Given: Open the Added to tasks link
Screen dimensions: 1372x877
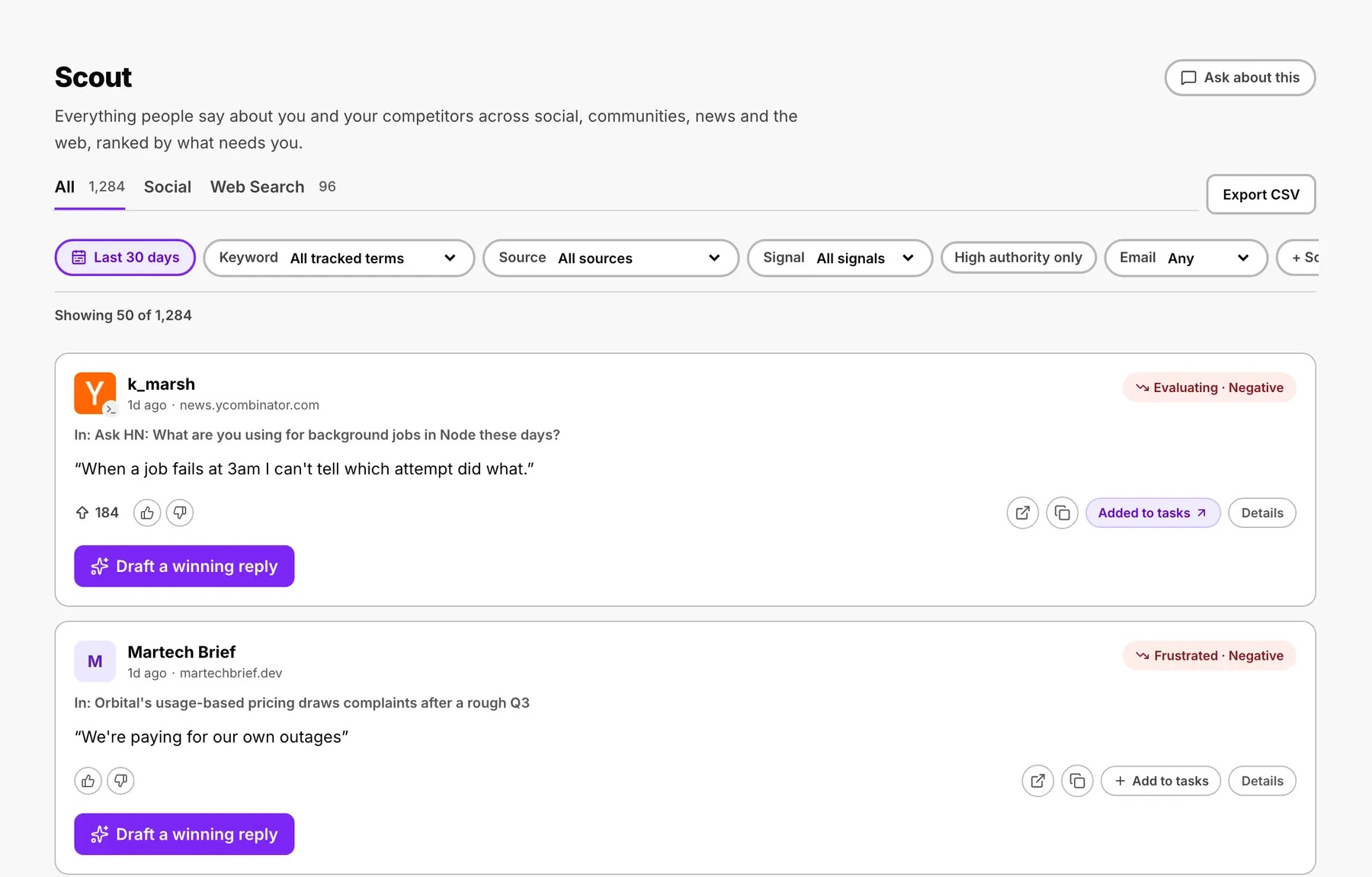Looking at the screenshot, I should pos(1153,513).
